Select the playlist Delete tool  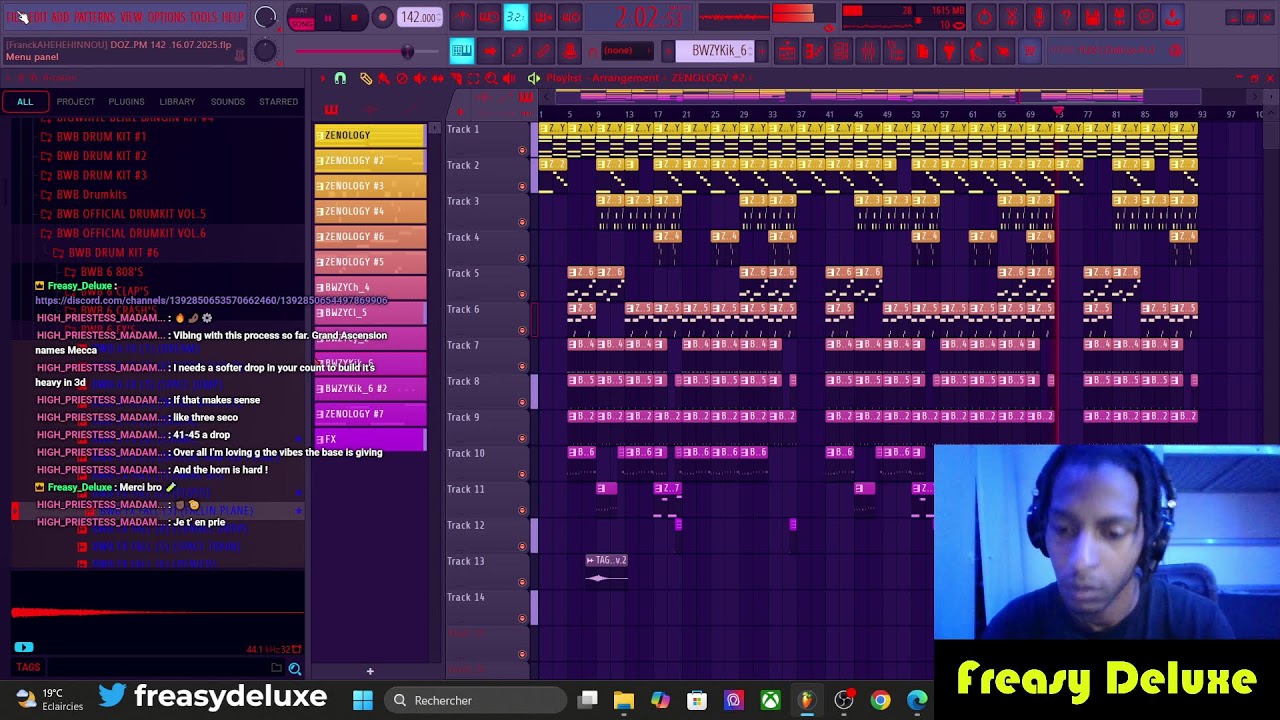click(x=402, y=78)
